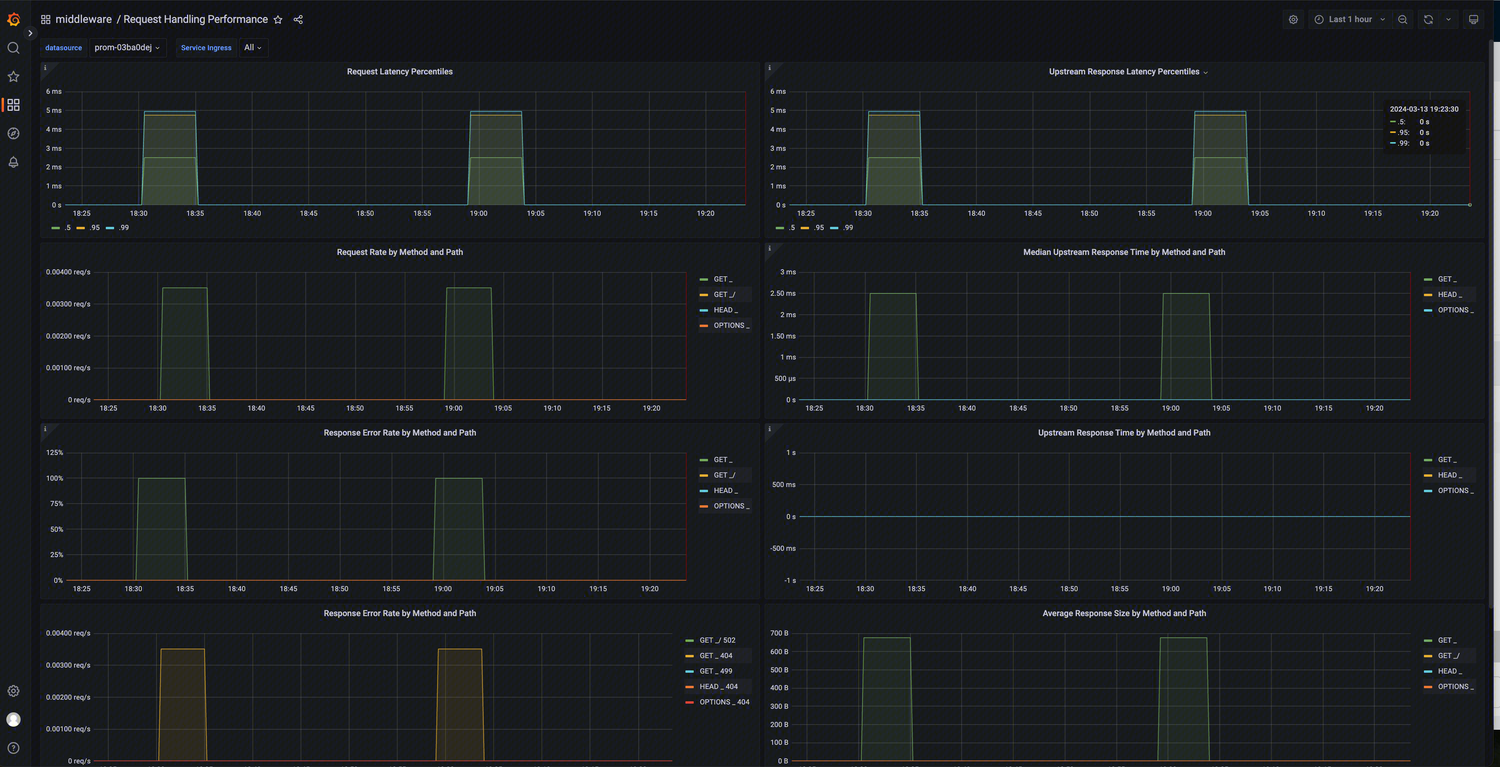Expand the Service Ingress All dropdown
The width and height of the screenshot is (1500, 767).
253,47
